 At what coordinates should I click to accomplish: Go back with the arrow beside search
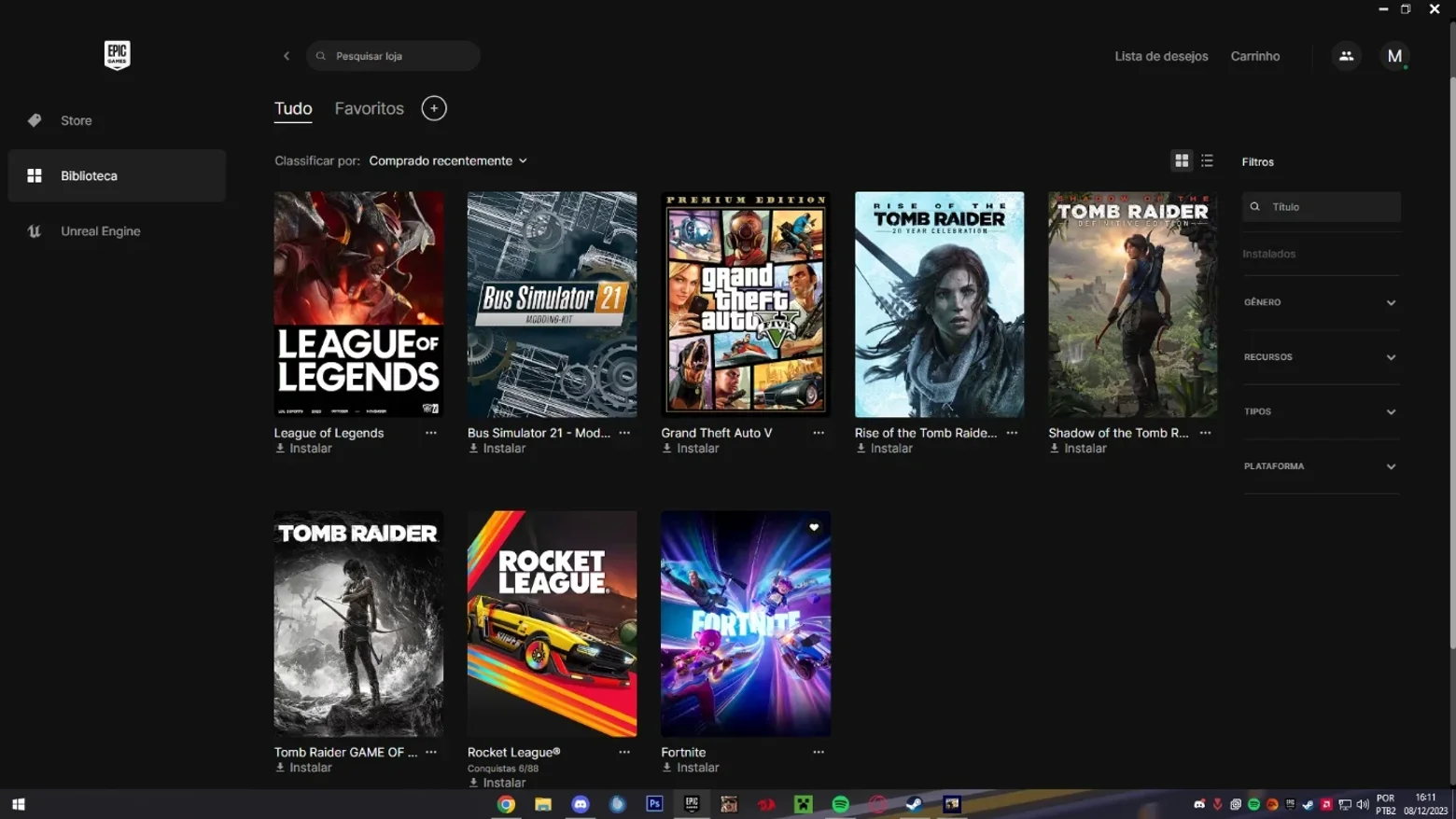[x=287, y=56]
